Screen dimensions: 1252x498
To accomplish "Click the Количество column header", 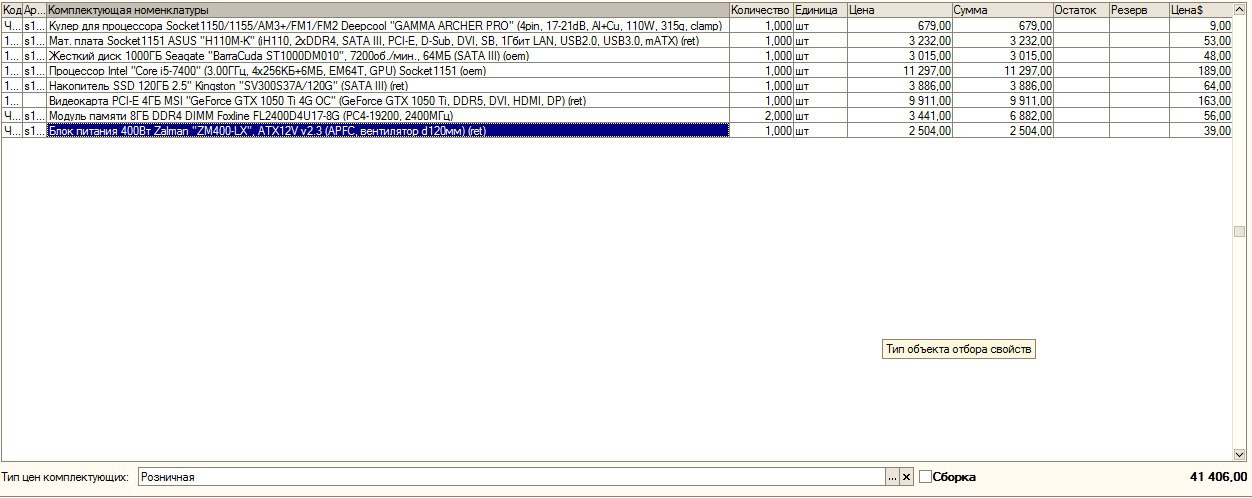I will (x=760, y=9).
